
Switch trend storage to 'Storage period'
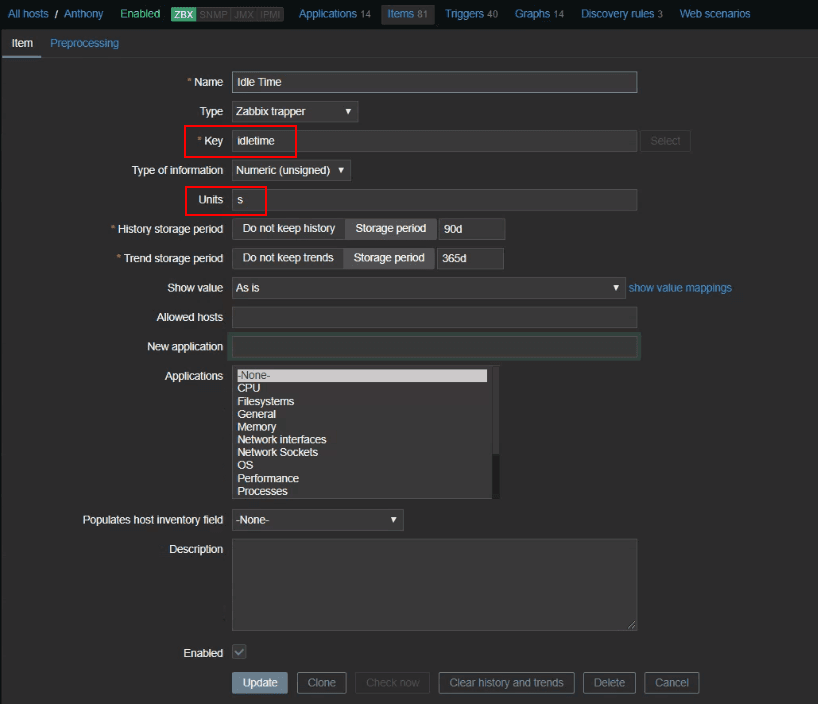[388, 258]
